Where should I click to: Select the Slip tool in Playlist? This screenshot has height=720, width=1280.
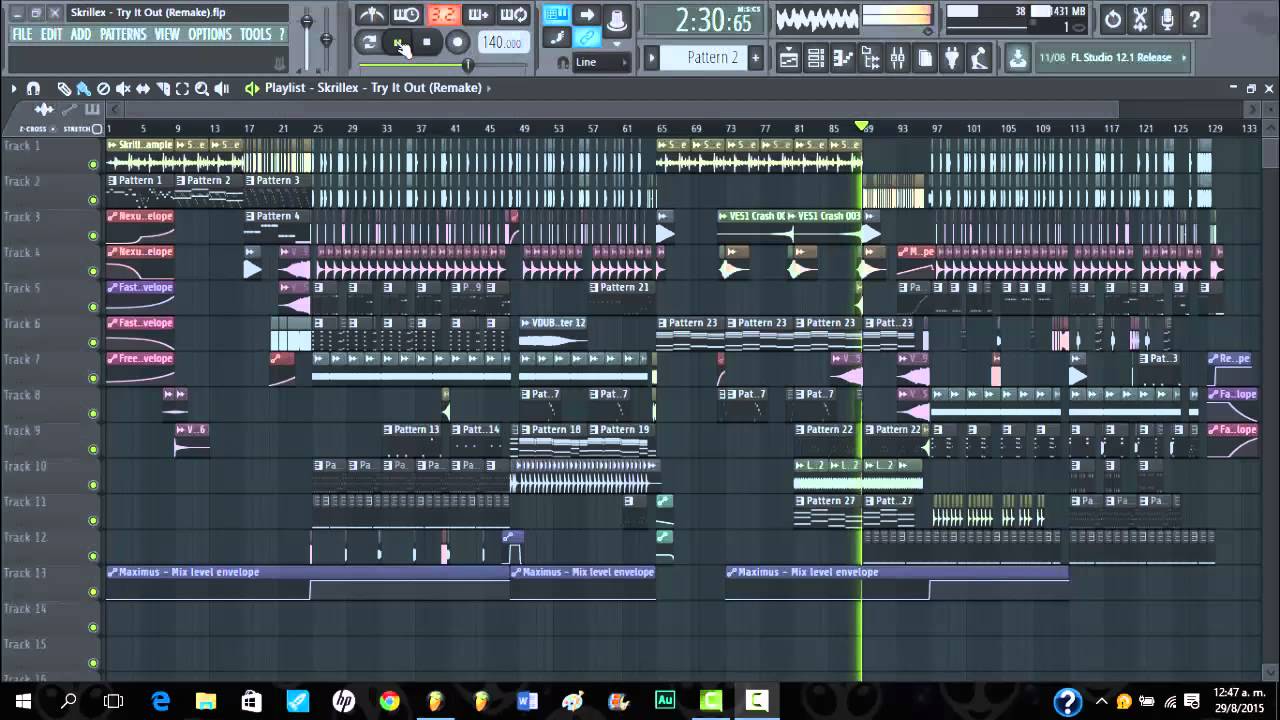(143, 89)
